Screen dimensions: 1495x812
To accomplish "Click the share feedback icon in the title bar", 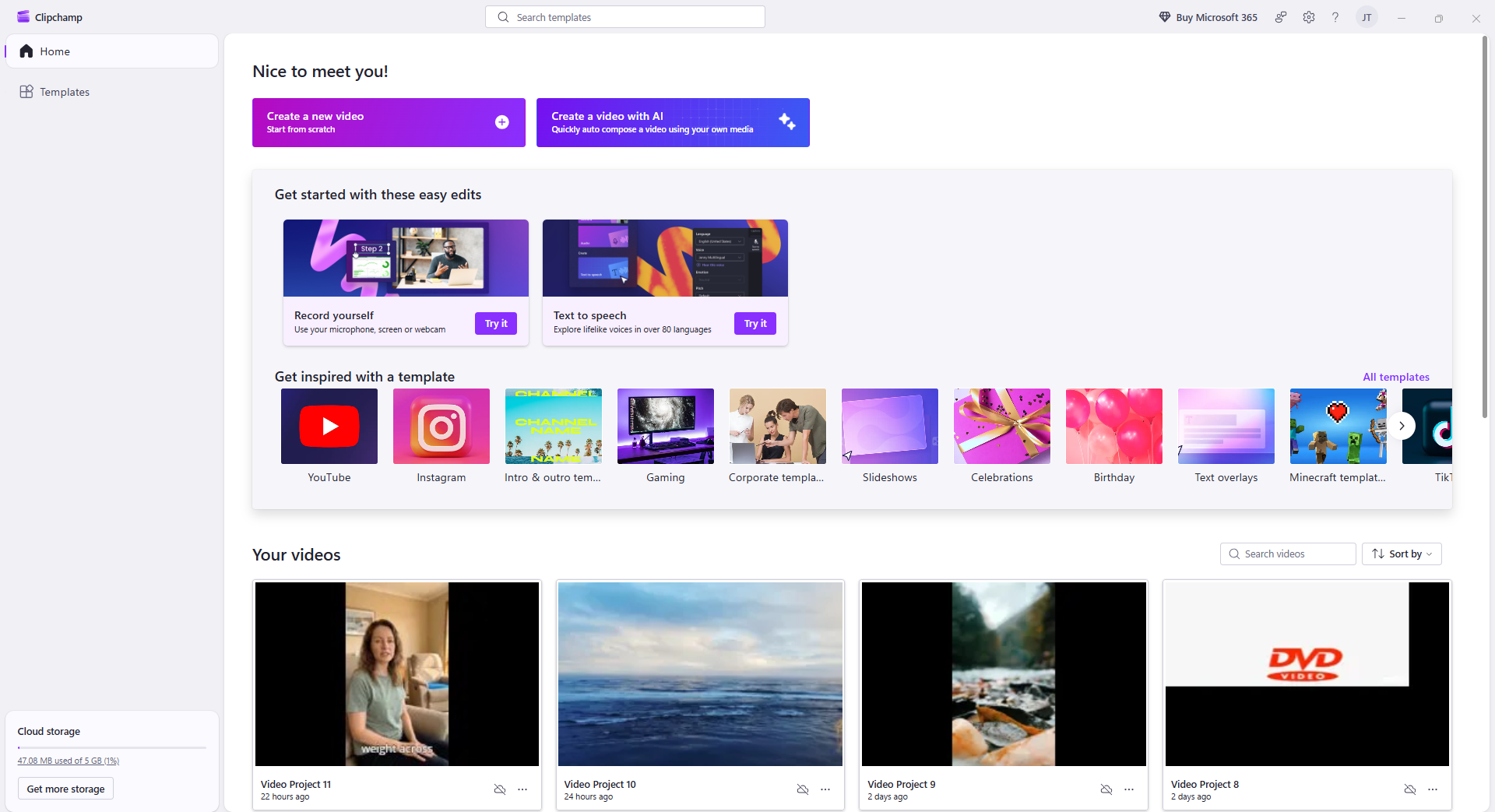I will 1281,17.
